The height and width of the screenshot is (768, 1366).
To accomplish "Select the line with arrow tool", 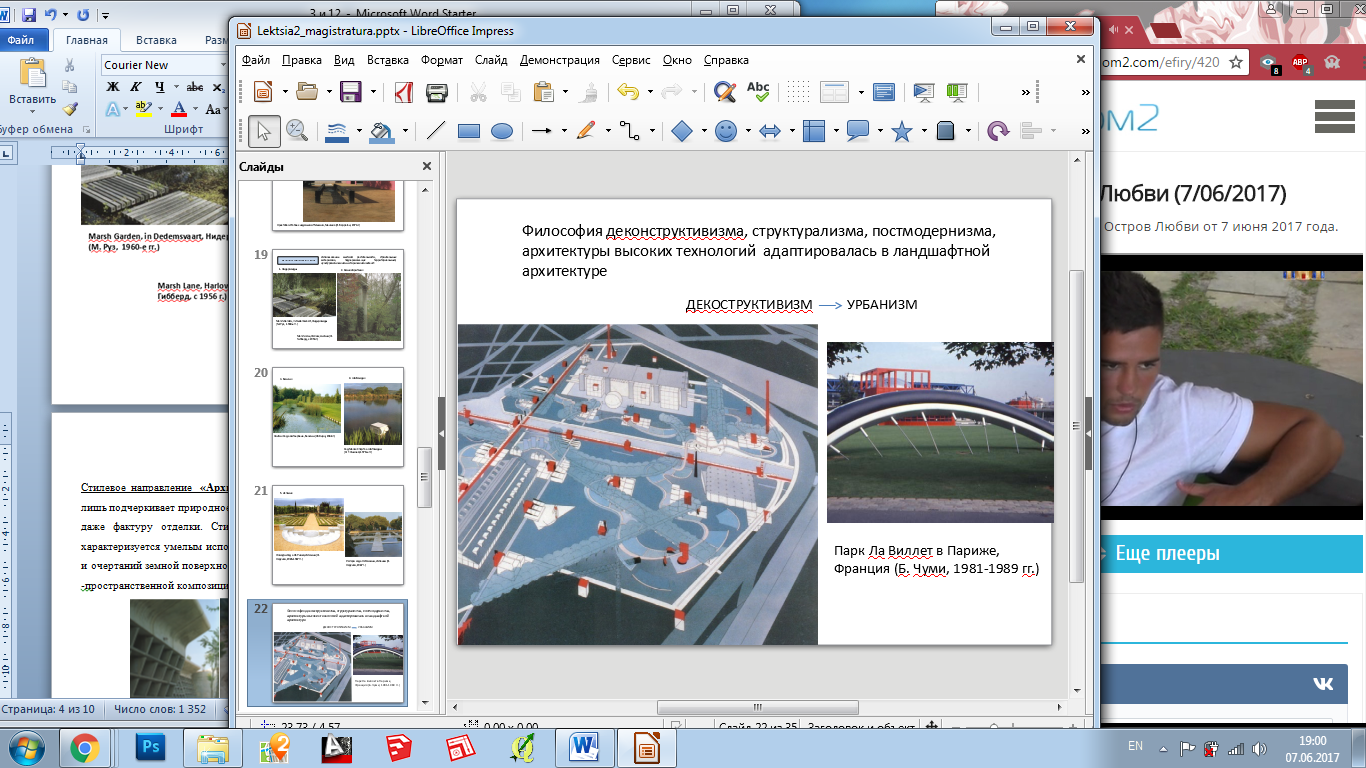I will coord(541,131).
